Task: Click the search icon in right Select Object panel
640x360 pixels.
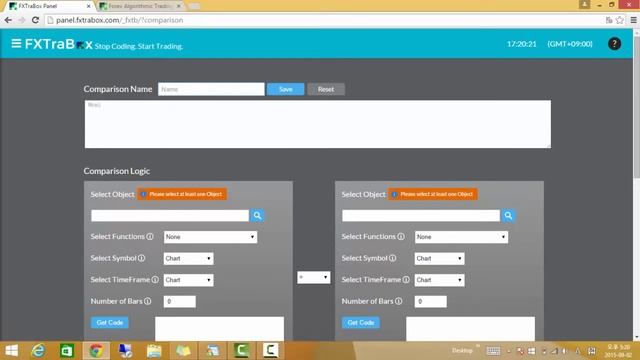Action: coord(508,216)
